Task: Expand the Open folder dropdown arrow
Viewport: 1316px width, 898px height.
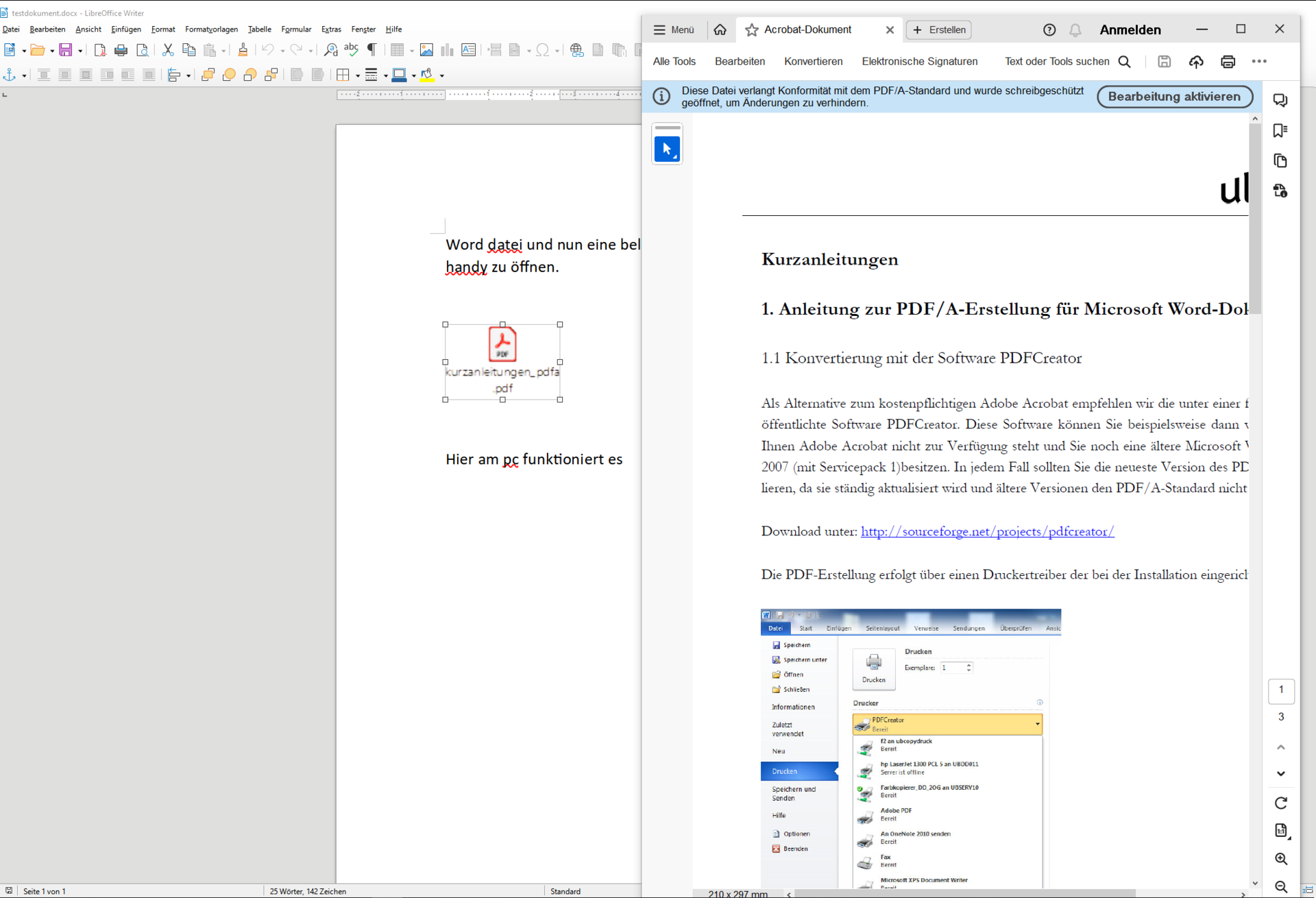Action: click(x=52, y=51)
